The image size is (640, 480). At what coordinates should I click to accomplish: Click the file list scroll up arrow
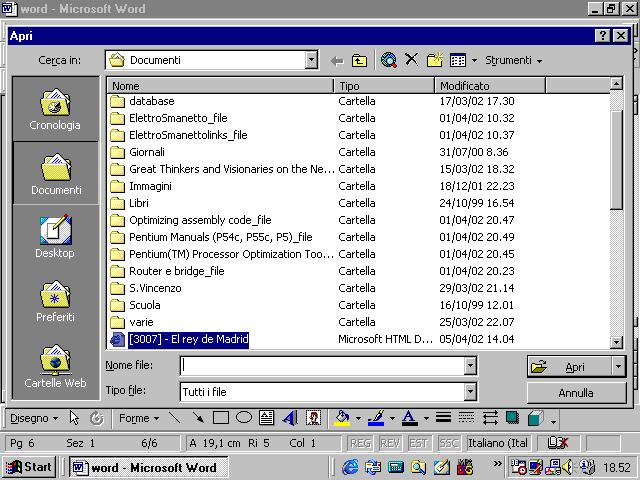[616, 84]
